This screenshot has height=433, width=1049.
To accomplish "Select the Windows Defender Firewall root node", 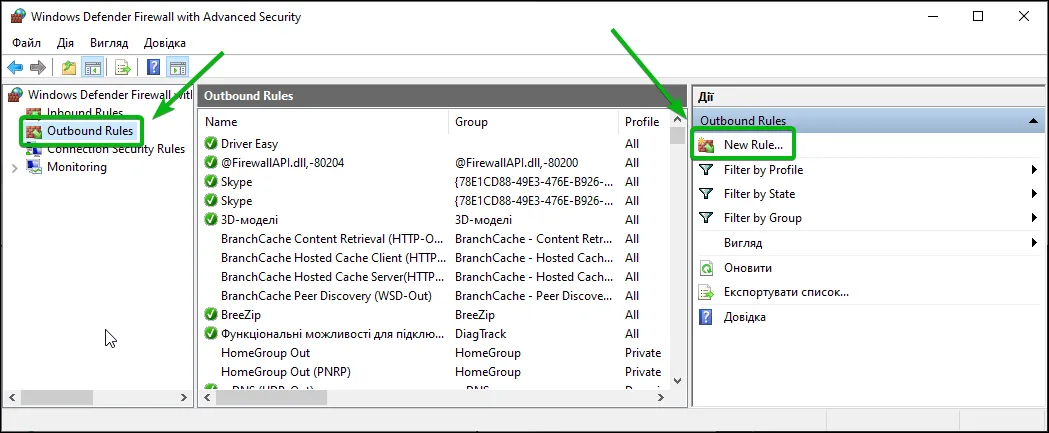I will click(110, 95).
